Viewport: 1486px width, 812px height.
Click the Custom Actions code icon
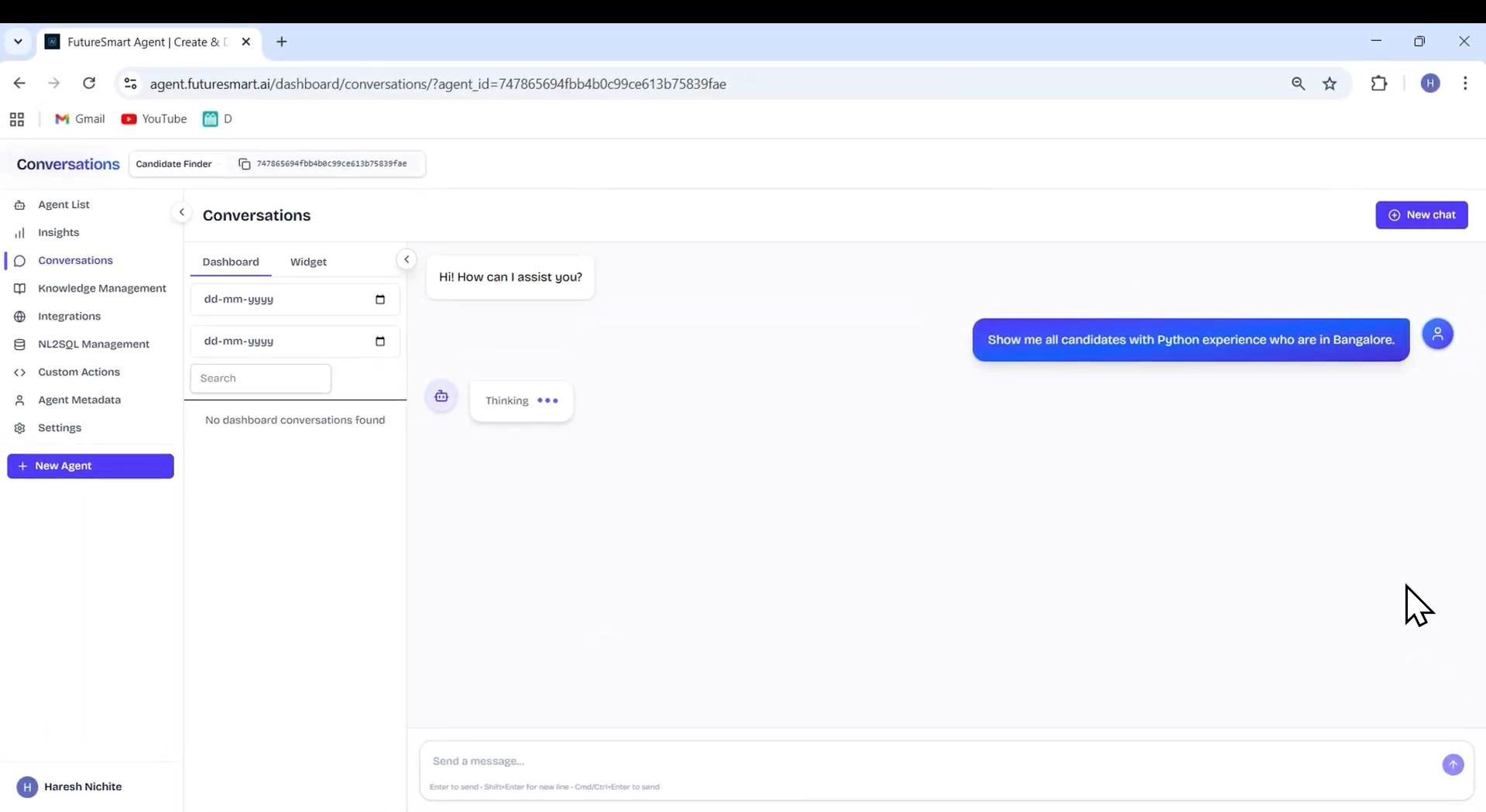(x=20, y=372)
